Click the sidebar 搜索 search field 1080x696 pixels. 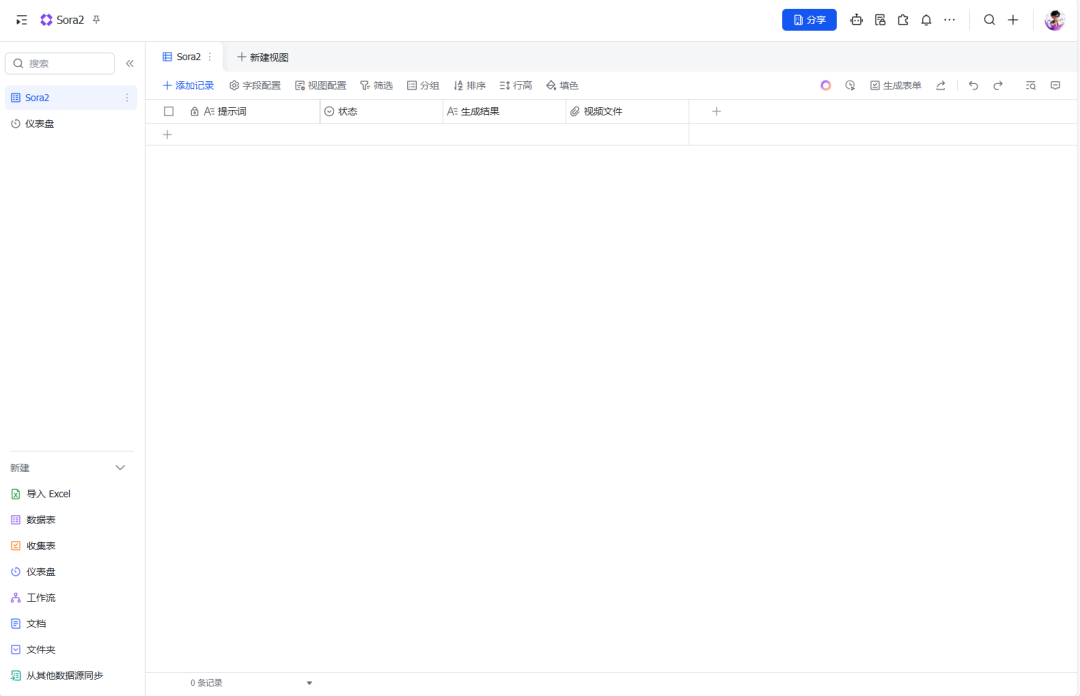point(60,64)
